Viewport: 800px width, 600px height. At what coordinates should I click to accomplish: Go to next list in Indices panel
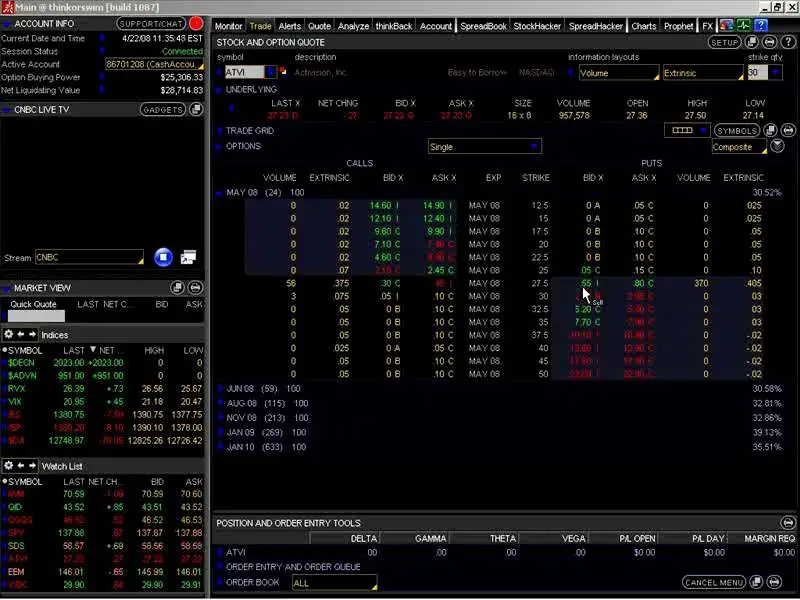tap(32, 334)
